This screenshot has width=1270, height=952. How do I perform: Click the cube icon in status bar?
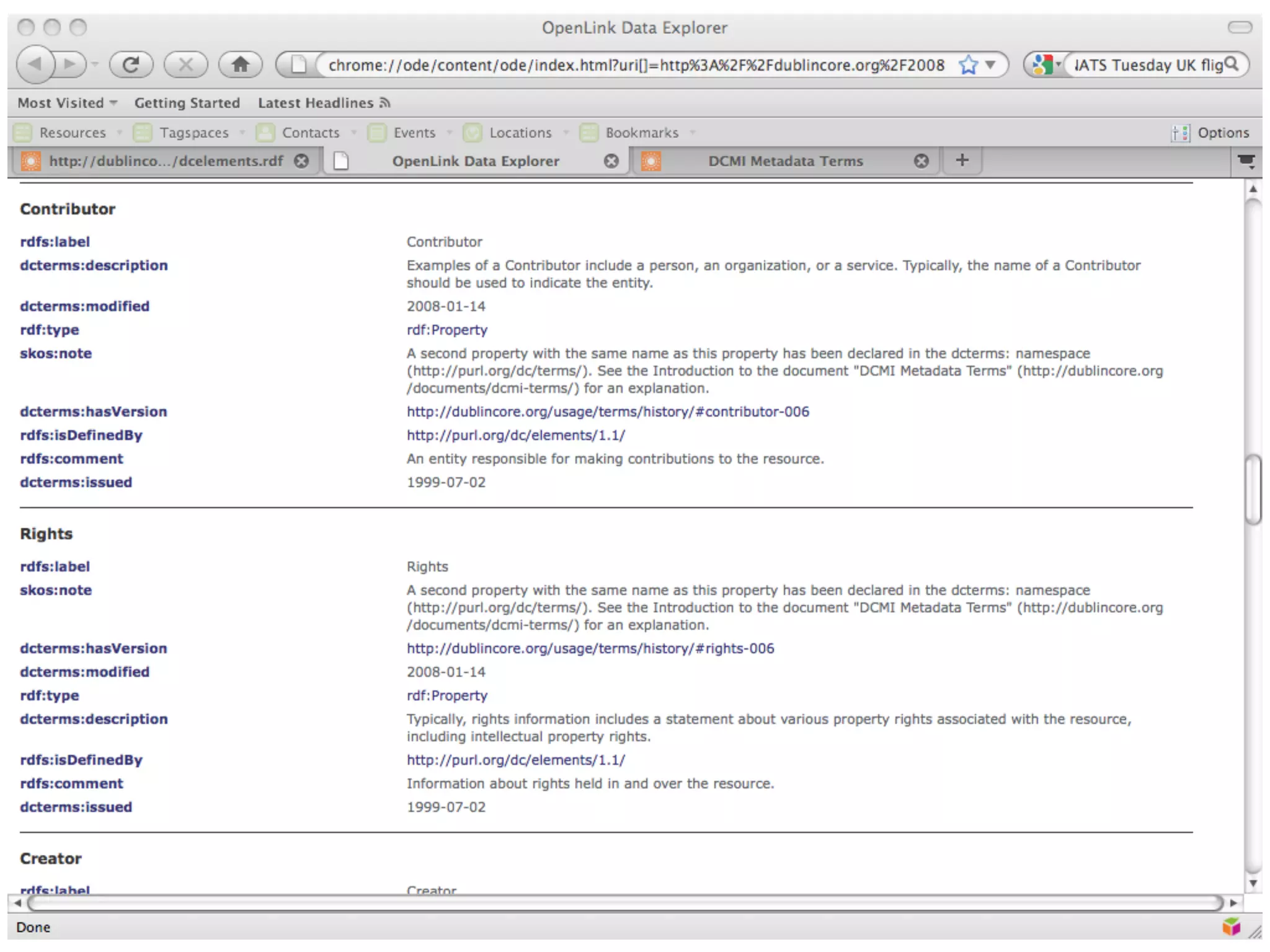tap(1231, 927)
